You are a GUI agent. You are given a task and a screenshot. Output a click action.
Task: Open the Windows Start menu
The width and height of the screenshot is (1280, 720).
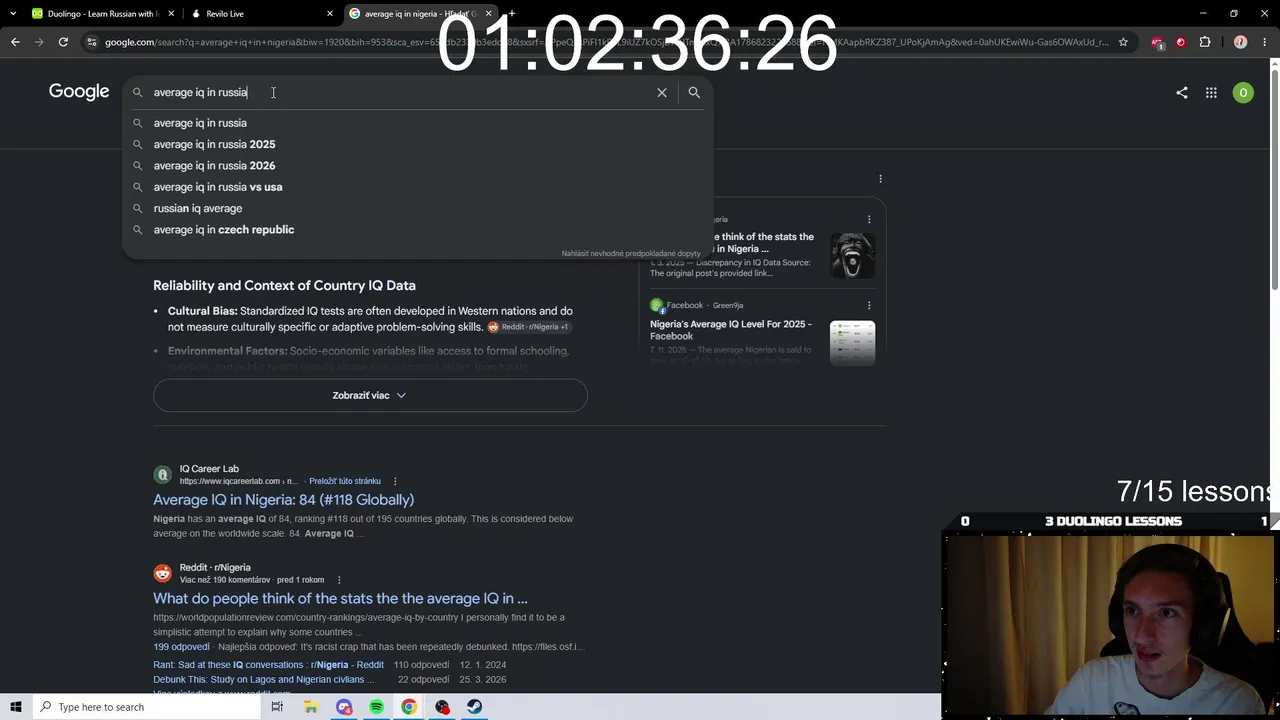(x=16, y=707)
